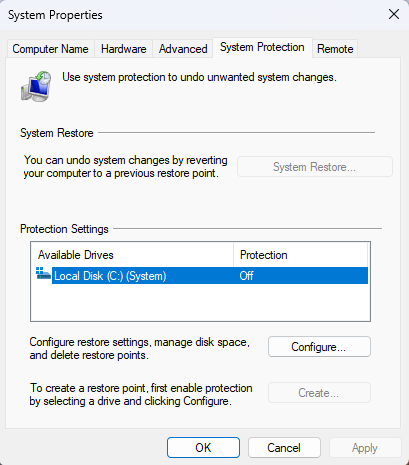This screenshot has width=409, height=465.
Task: Click the System Restore section heading
Action: click(x=57, y=133)
